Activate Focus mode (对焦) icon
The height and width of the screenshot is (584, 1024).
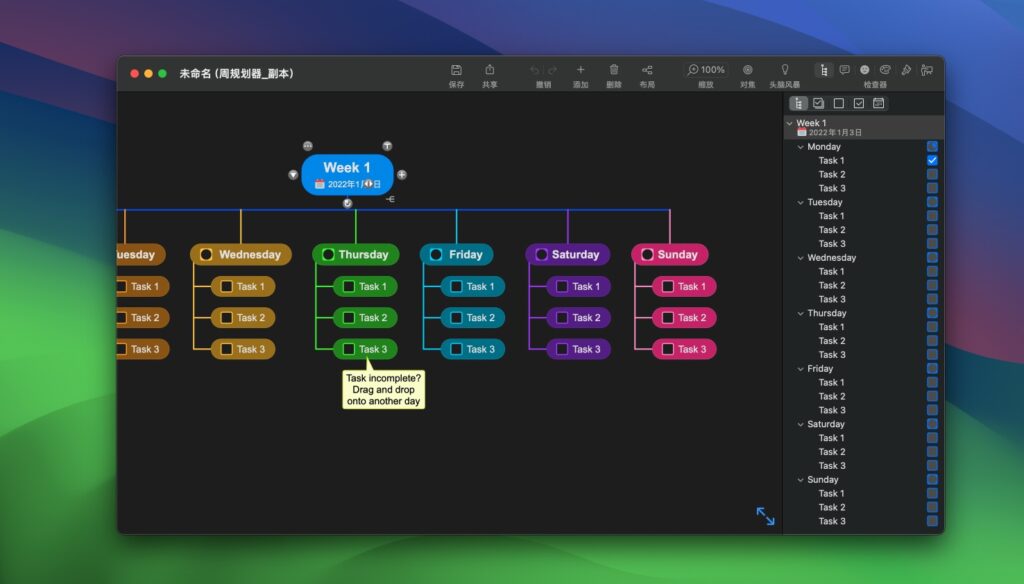[748, 70]
